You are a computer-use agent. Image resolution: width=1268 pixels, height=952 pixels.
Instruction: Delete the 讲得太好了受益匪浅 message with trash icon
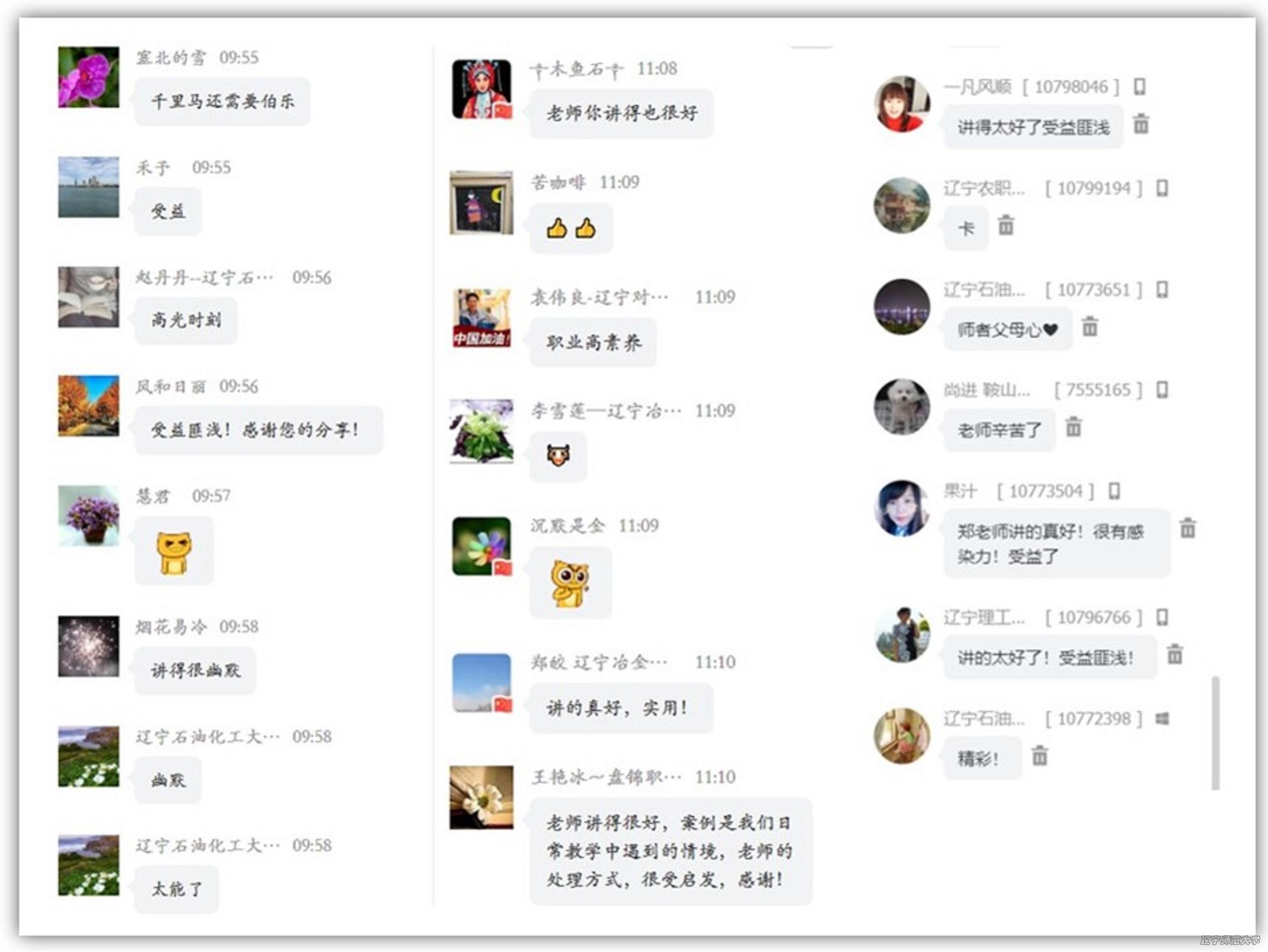coord(1141,123)
